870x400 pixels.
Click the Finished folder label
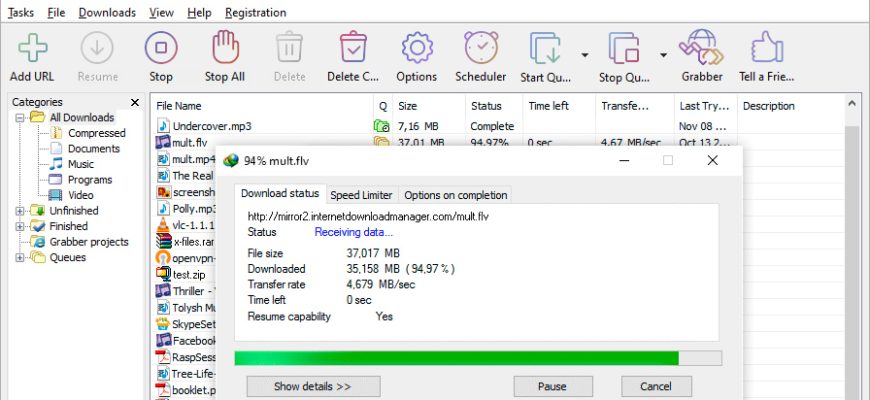point(68,226)
